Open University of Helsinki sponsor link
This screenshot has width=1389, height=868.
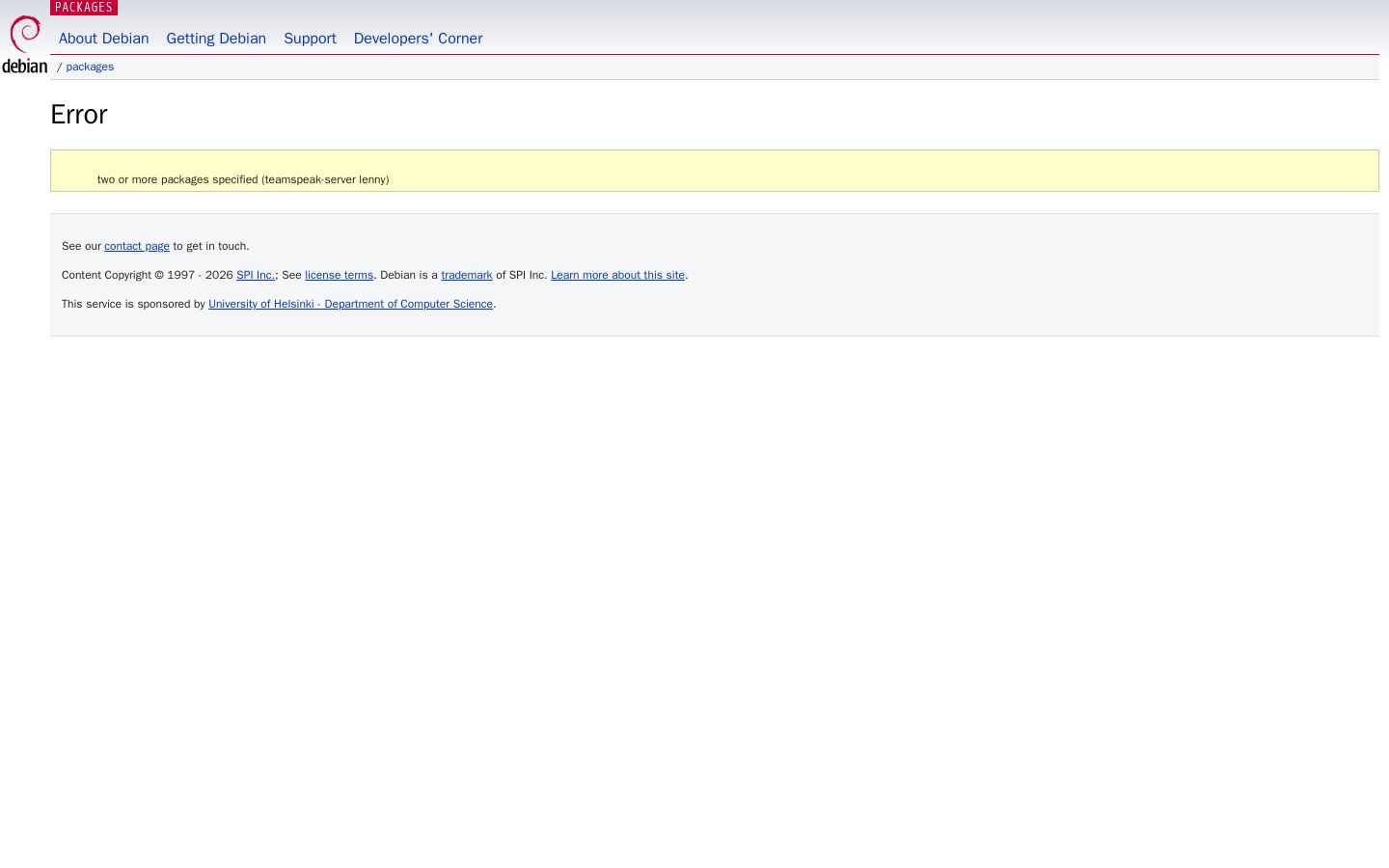[350, 304]
